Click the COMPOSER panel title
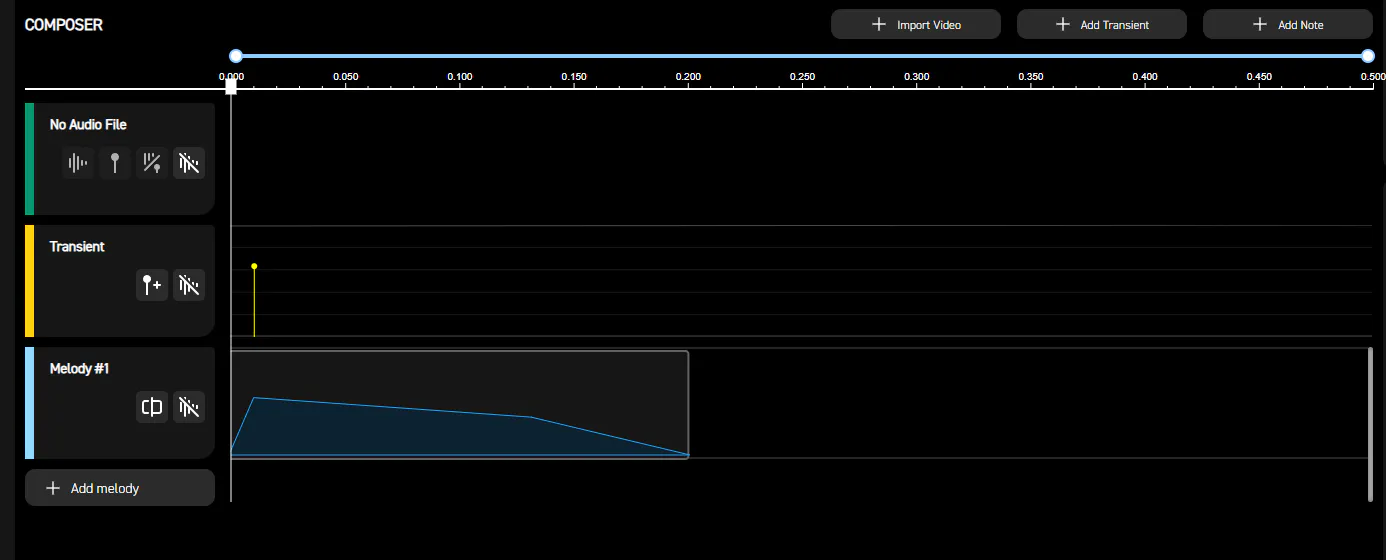The width and height of the screenshot is (1386, 560). (64, 24)
